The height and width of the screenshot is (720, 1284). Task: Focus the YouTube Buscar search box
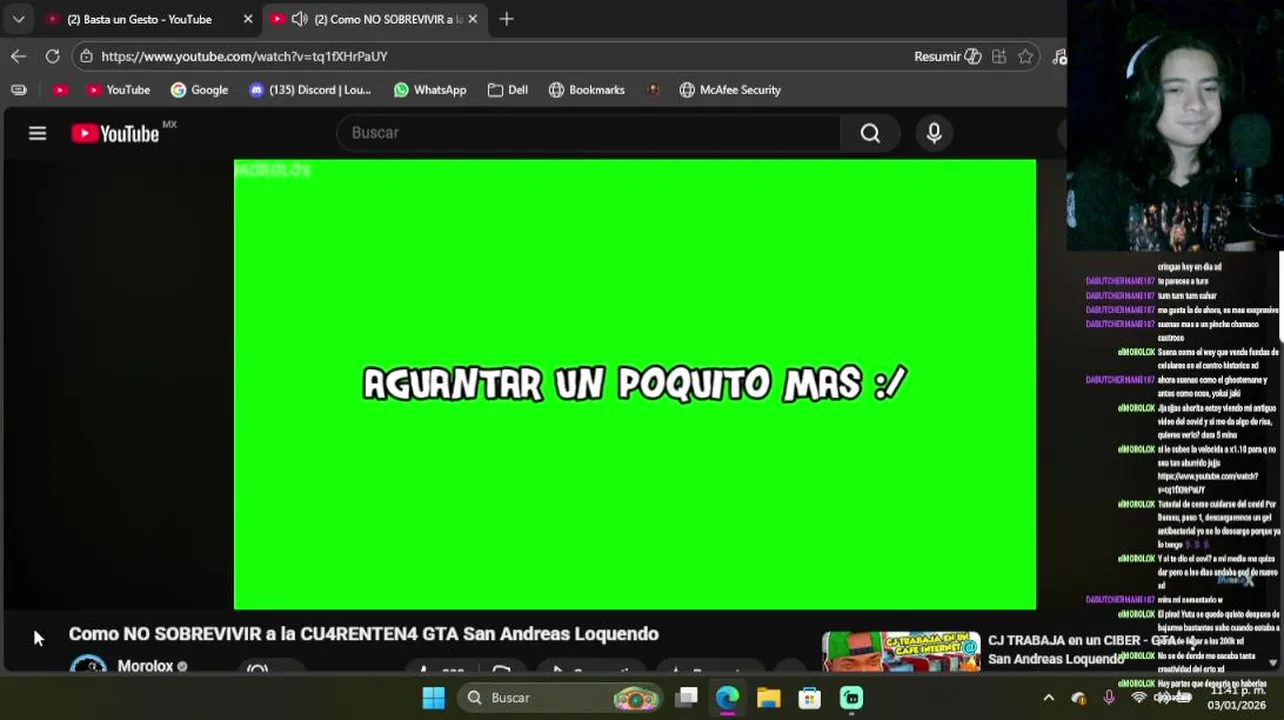pyautogui.click(x=590, y=133)
